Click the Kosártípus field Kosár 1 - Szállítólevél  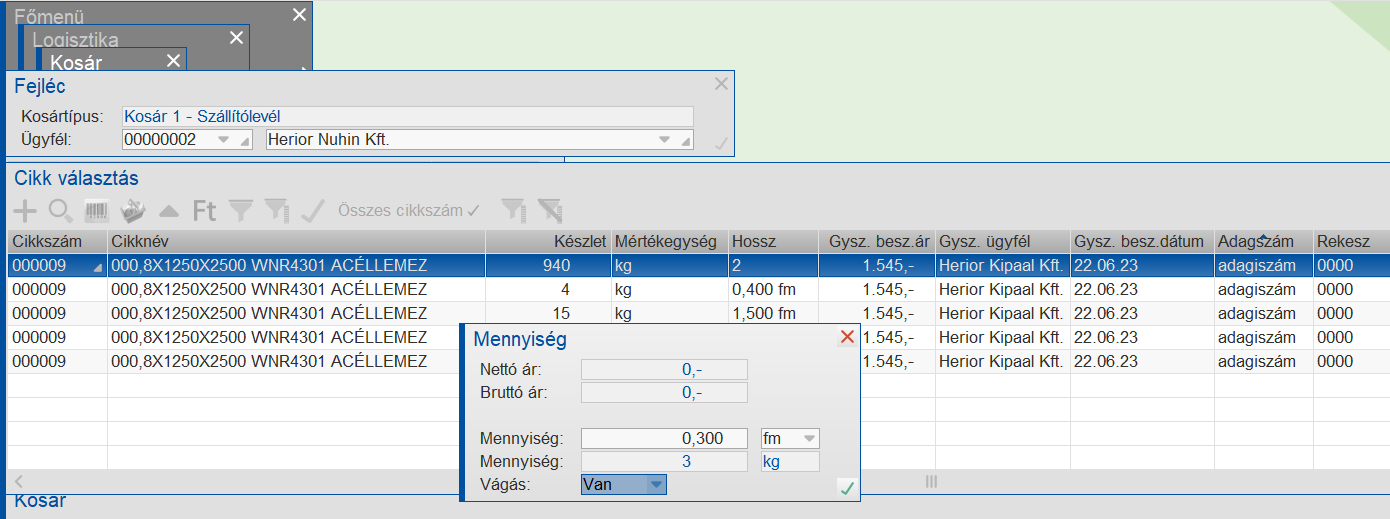407,116
